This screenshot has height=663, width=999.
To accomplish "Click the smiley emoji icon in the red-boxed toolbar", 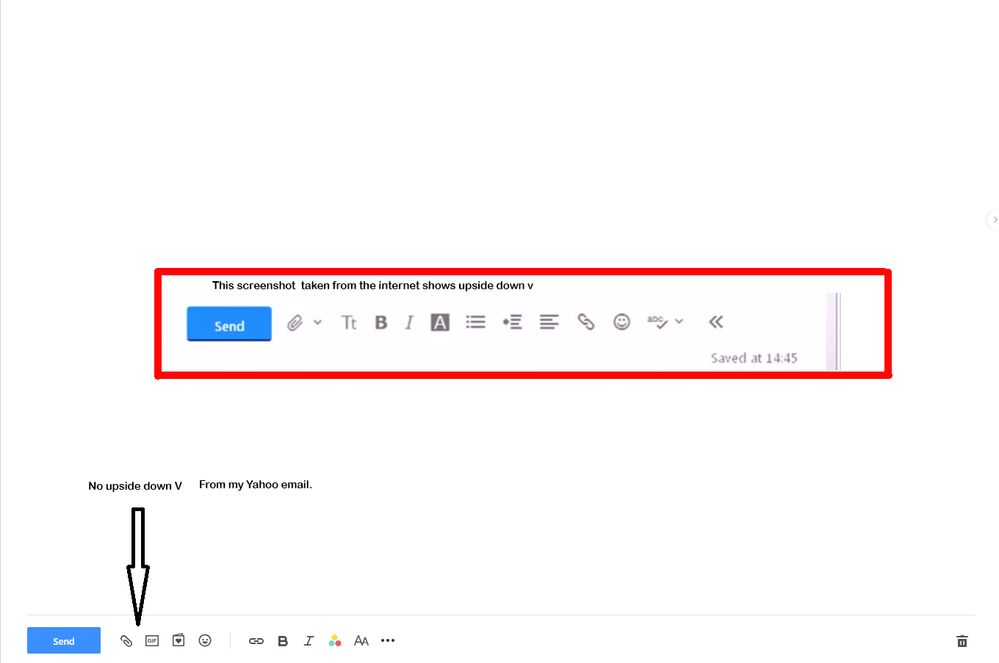I will [622, 322].
